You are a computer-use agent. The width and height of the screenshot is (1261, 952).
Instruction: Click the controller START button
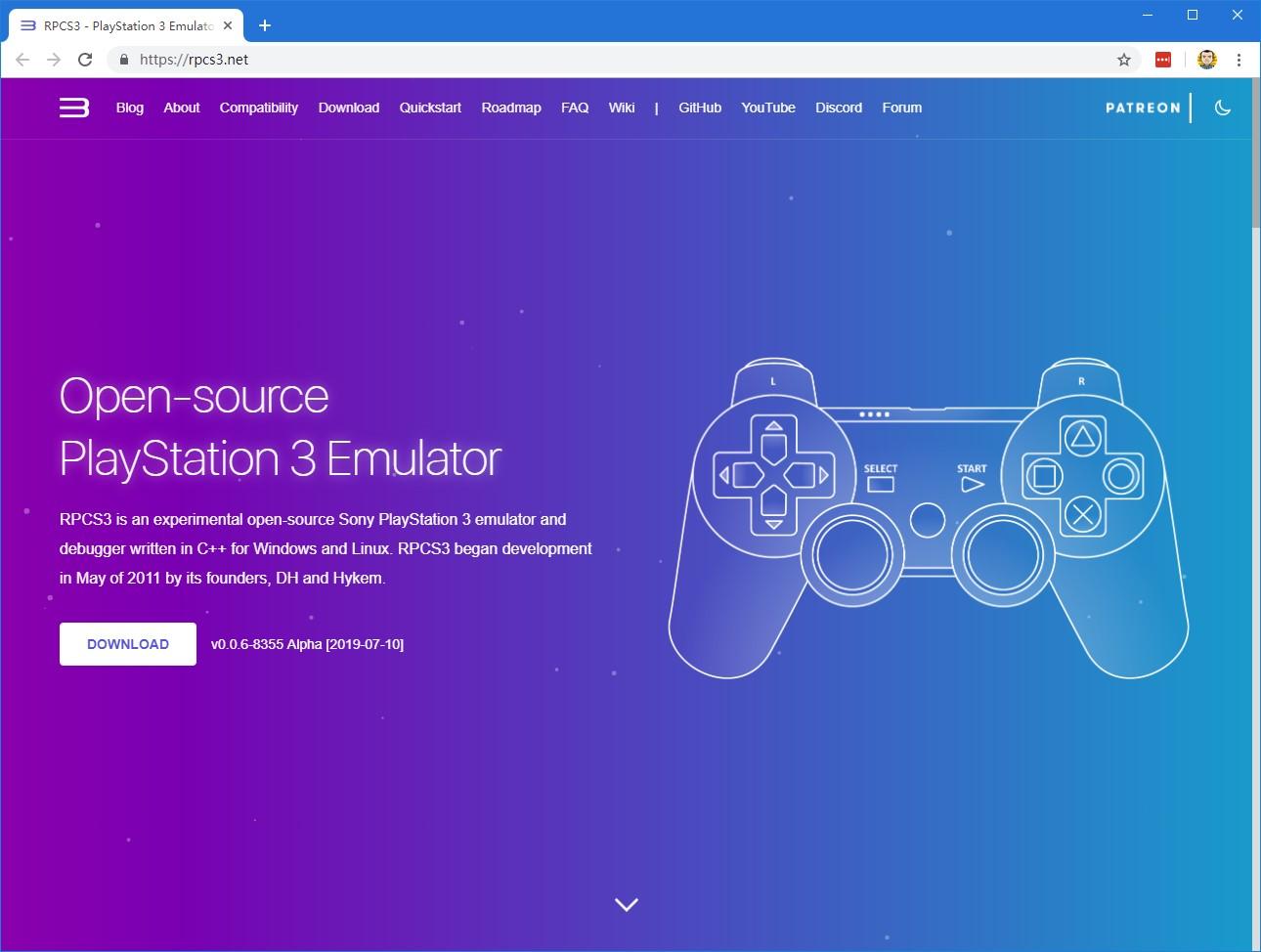972,484
